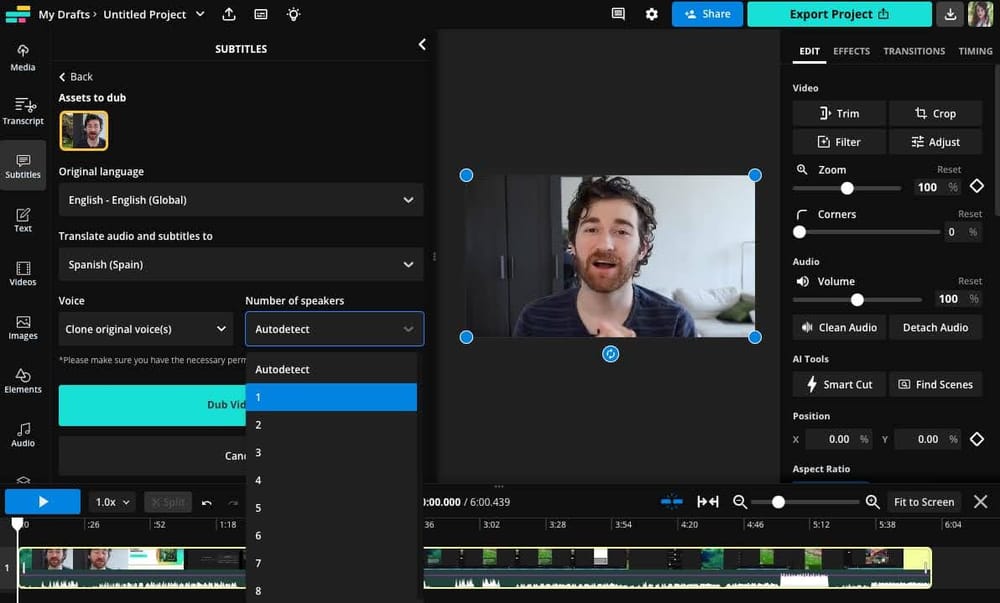This screenshot has height=603, width=1000.
Task: Open the Original language dropdown
Action: click(x=240, y=199)
